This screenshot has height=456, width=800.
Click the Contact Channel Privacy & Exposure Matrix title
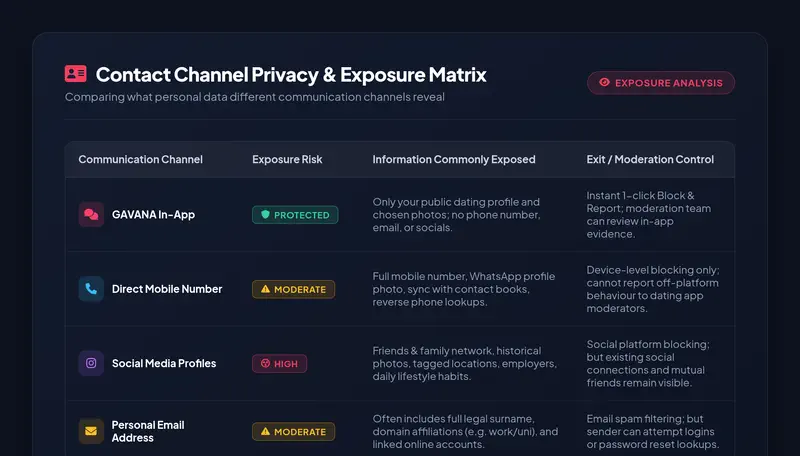(x=291, y=74)
